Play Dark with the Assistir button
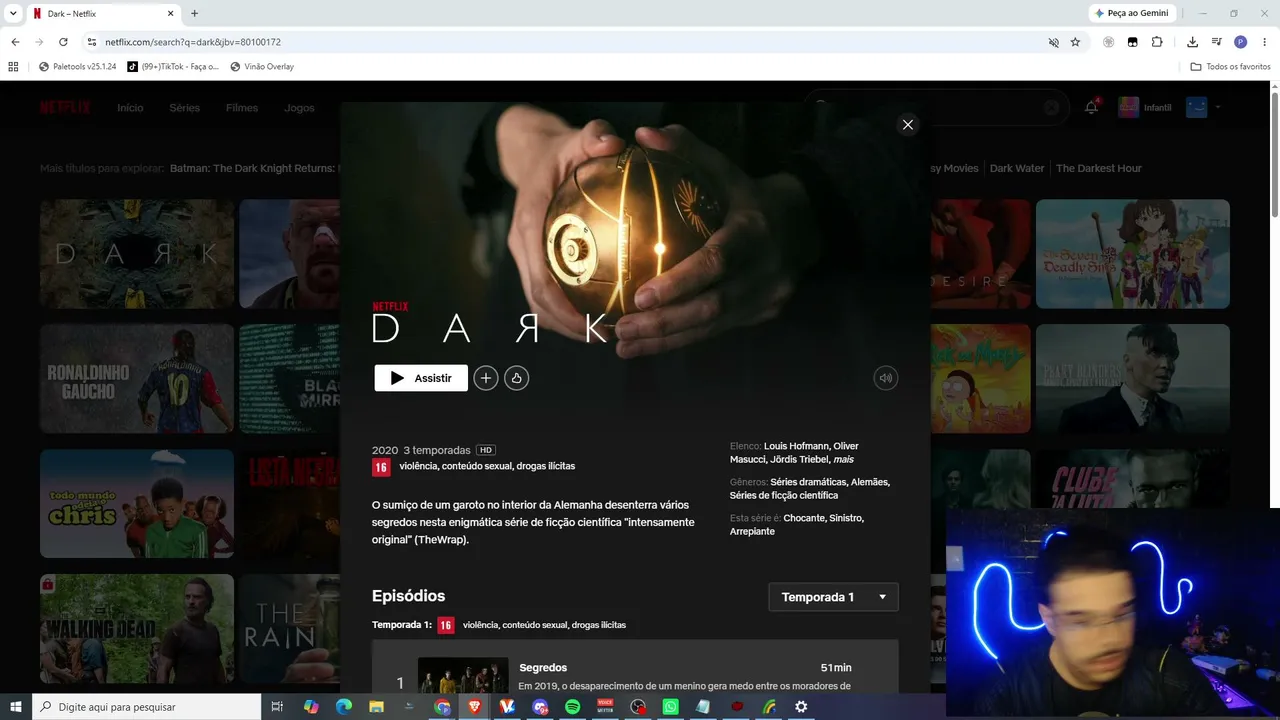 pyautogui.click(x=421, y=378)
